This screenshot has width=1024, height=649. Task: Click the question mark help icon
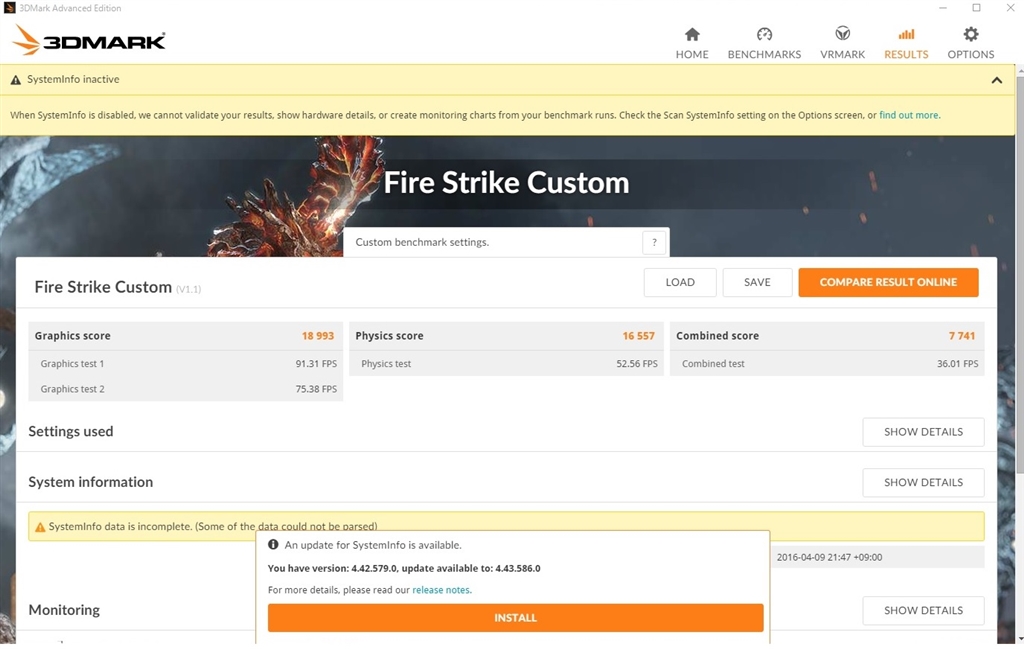[x=654, y=242]
